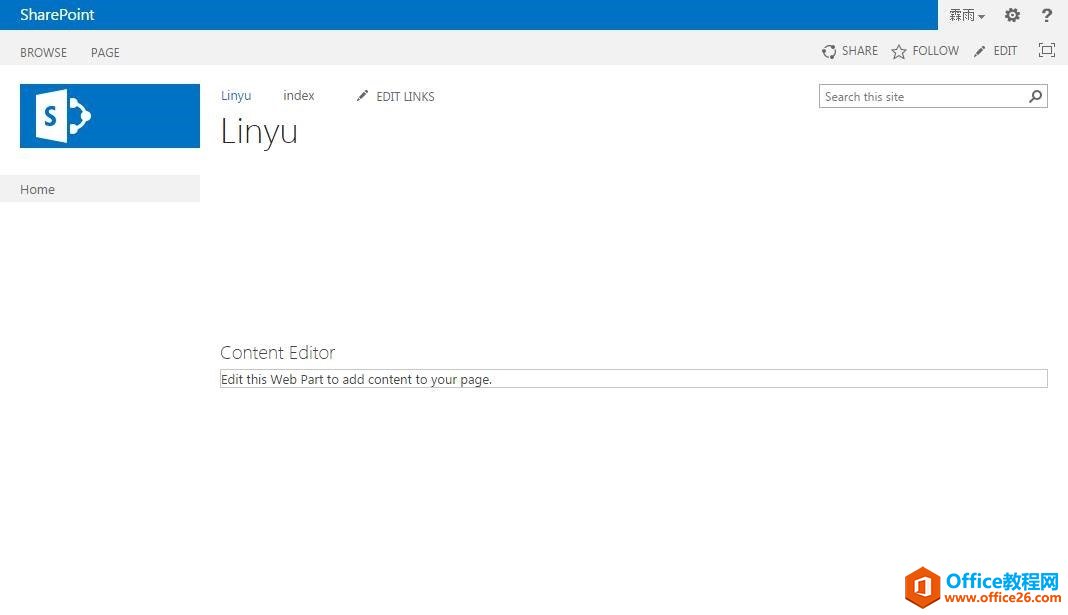Click the Follow star icon
The width and height of the screenshot is (1068, 615).
pos(897,51)
